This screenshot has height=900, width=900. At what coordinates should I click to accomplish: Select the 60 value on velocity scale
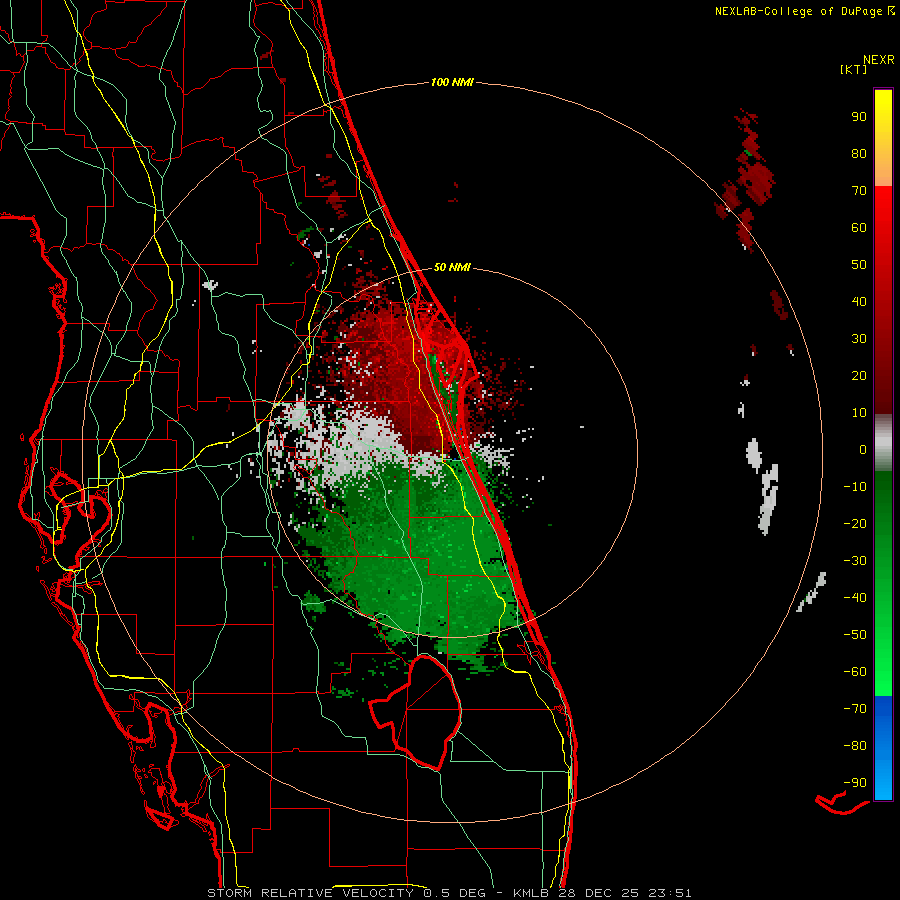pos(859,228)
